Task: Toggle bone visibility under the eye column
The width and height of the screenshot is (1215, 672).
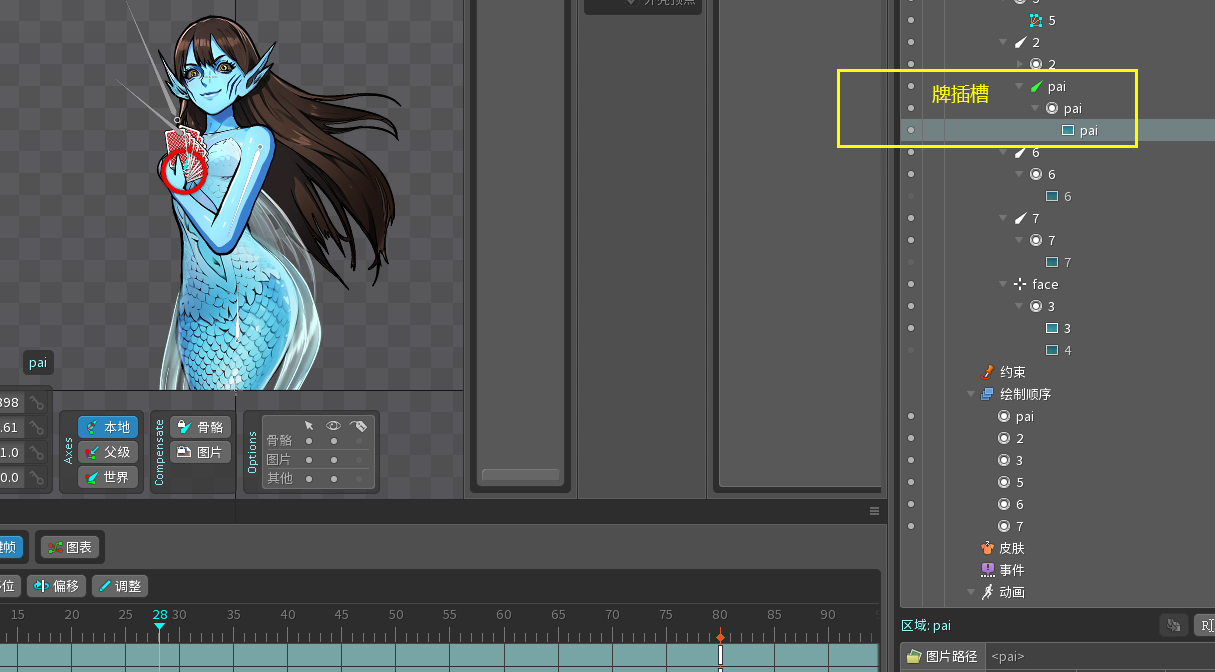Action: coord(334,440)
